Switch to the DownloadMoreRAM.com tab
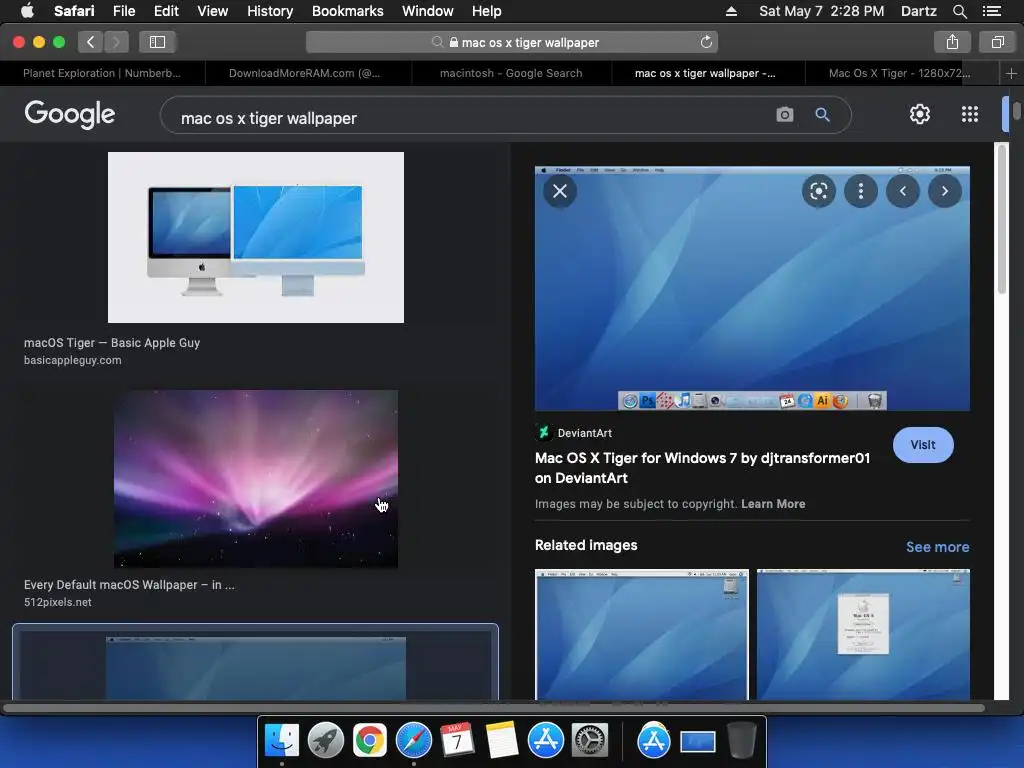The image size is (1024, 768). pyautogui.click(x=308, y=73)
